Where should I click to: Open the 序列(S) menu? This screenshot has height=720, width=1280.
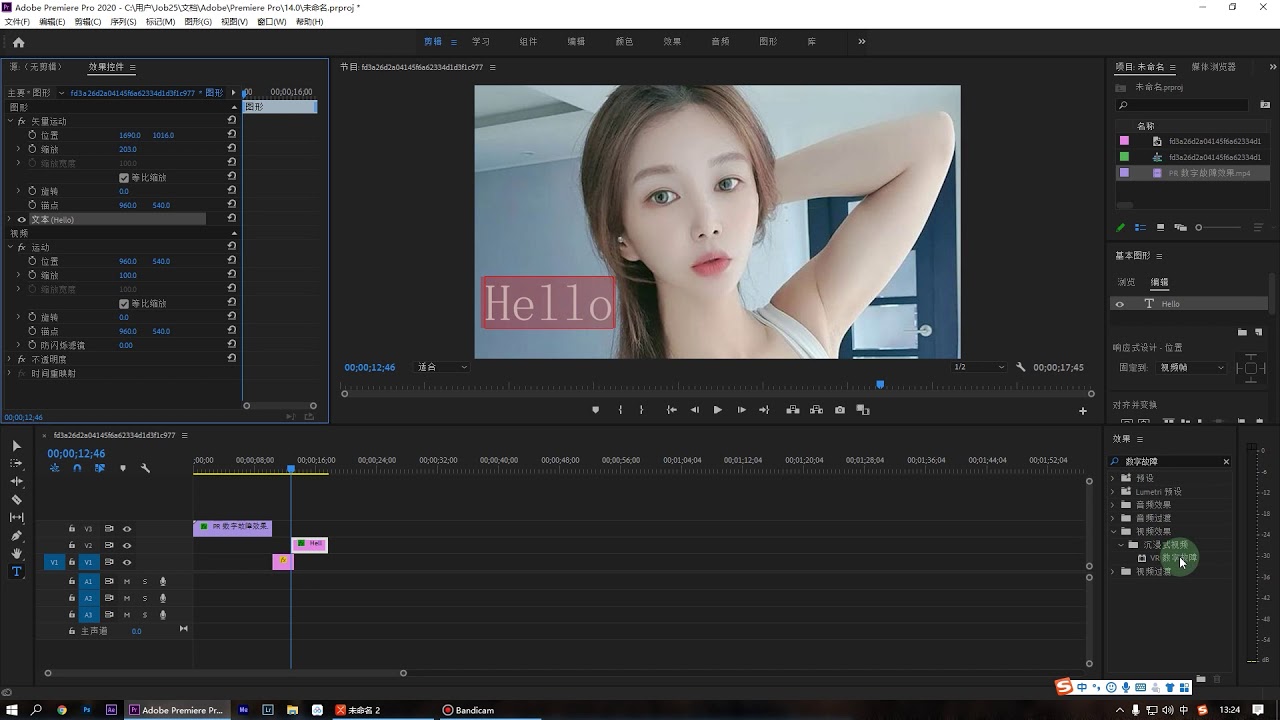tap(123, 21)
